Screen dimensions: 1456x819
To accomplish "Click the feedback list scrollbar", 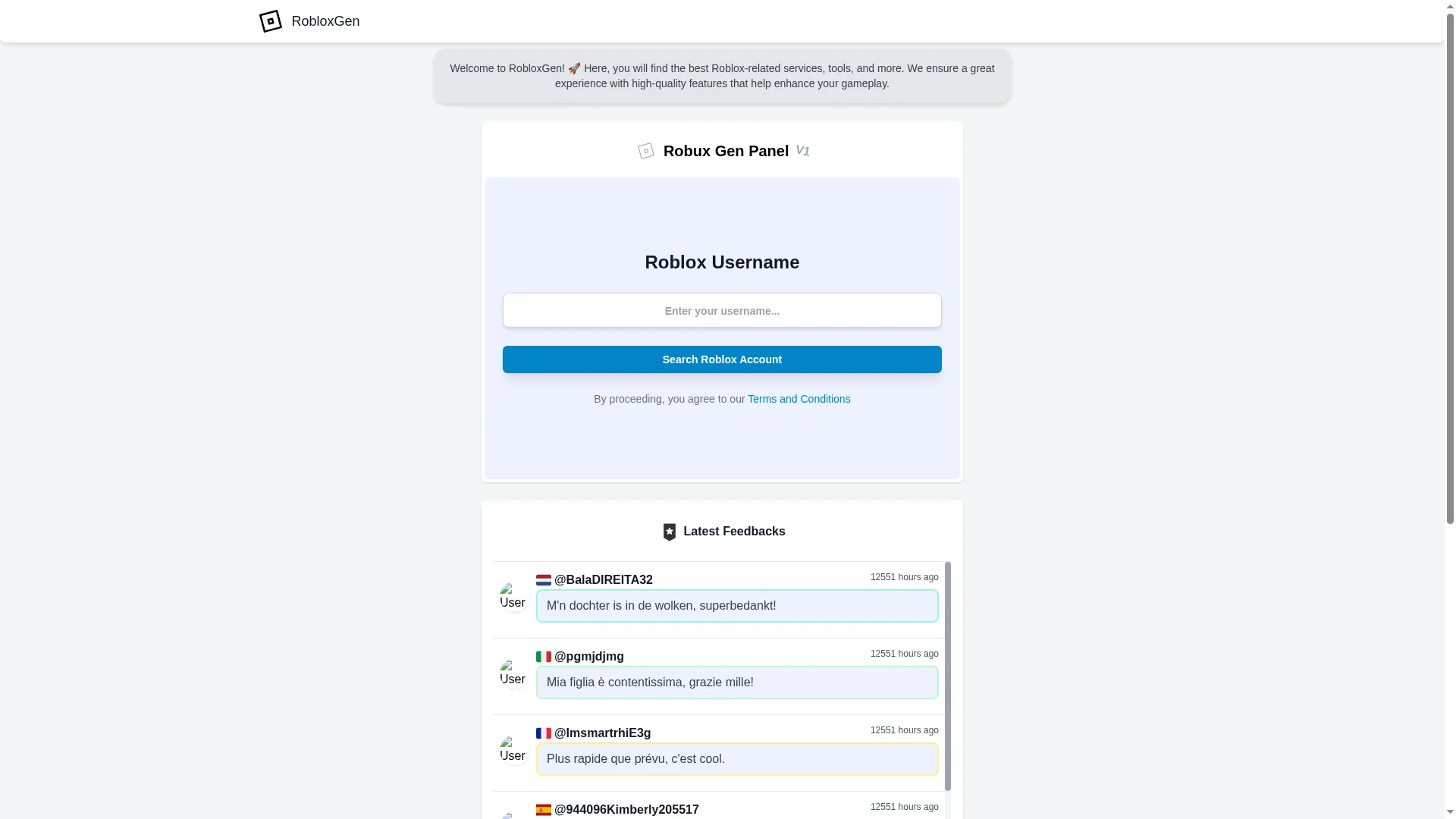I will click(948, 676).
